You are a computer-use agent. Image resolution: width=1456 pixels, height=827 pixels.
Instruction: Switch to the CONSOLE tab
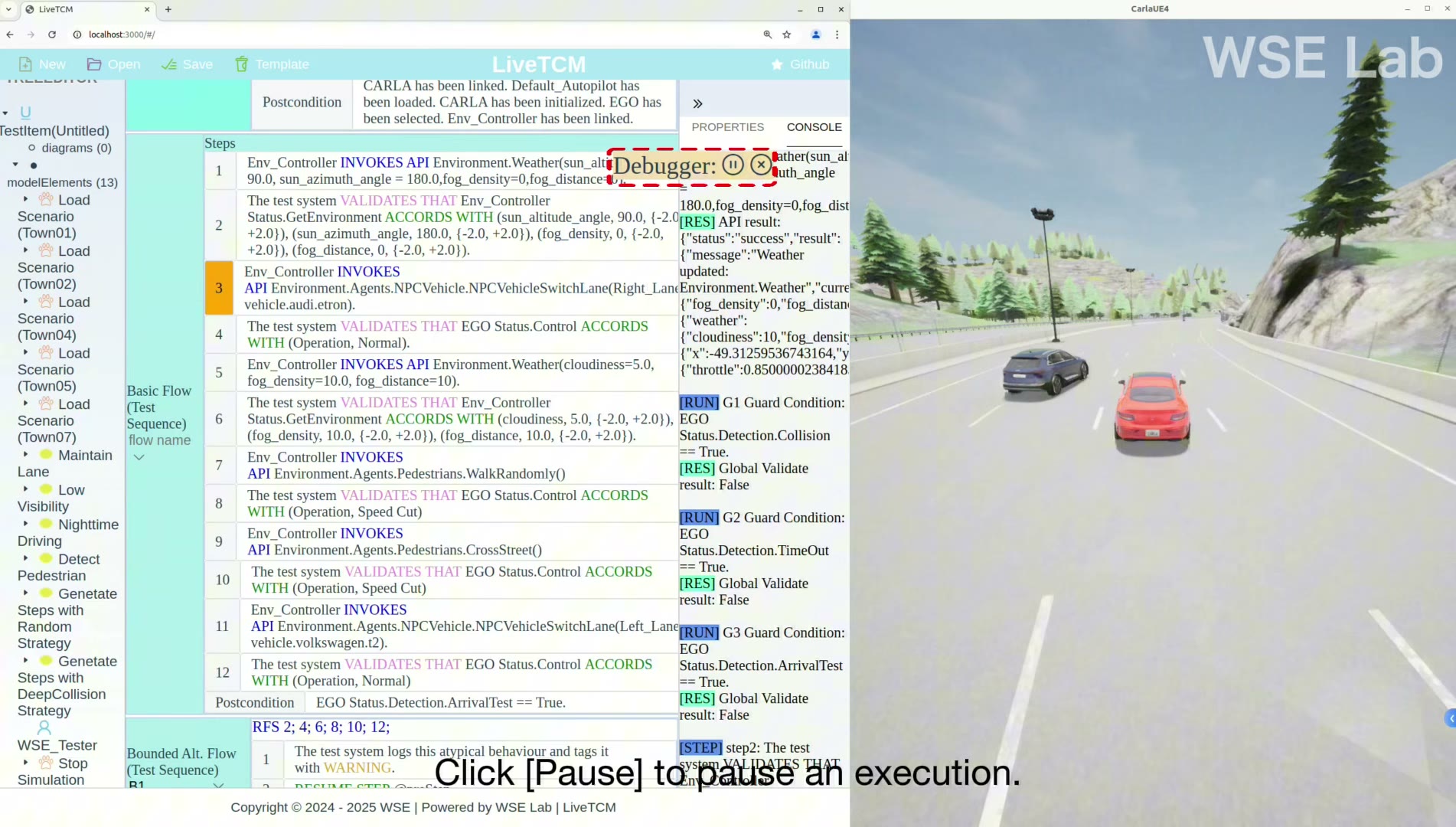[814, 127]
